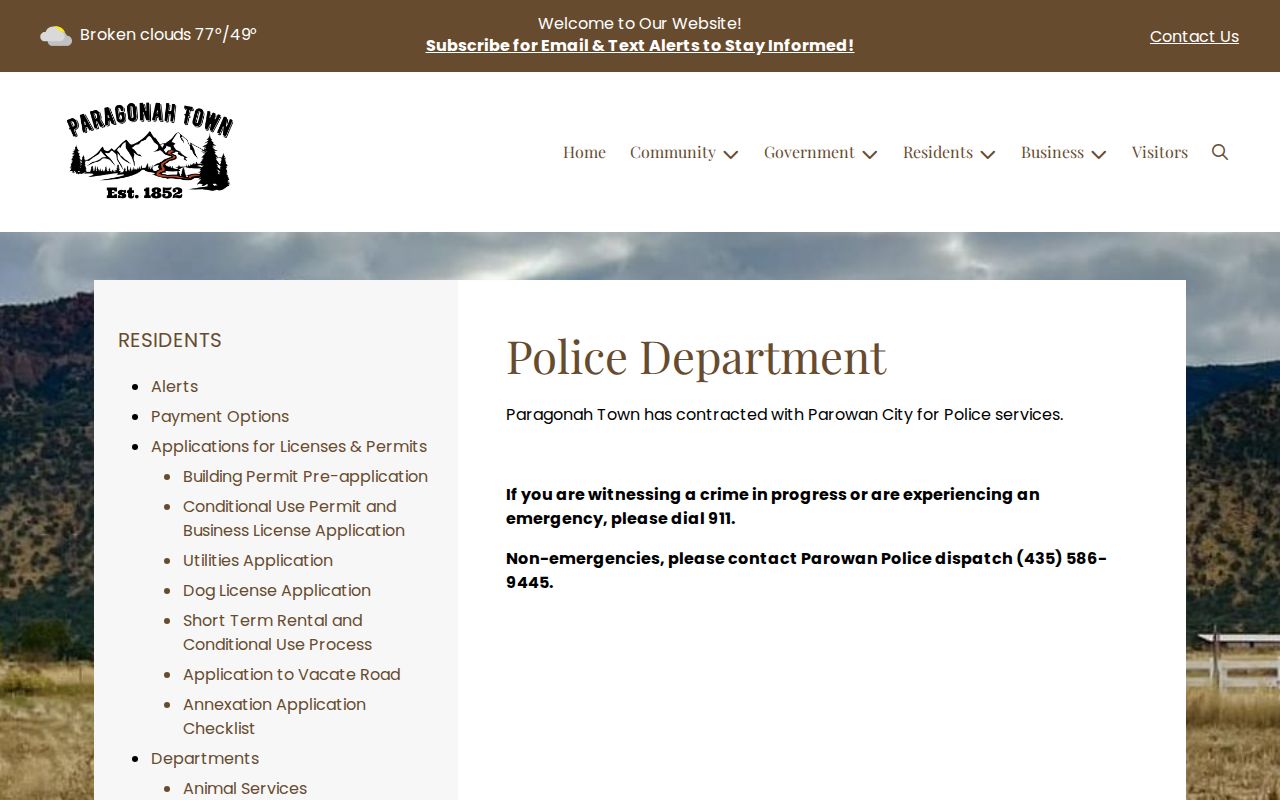The height and width of the screenshot is (800, 1280).
Task: Click the 'please dial 911' emergency paragraph
Action: (x=773, y=506)
